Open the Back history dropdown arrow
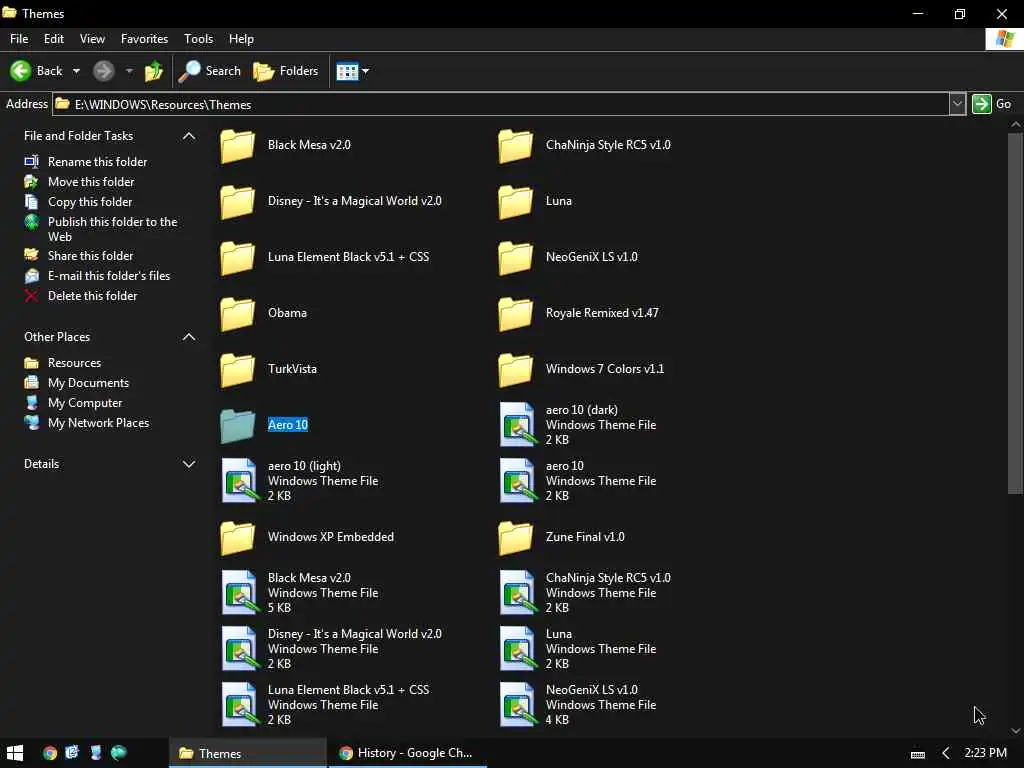Viewport: 1024px width, 768px height. (76, 71)
